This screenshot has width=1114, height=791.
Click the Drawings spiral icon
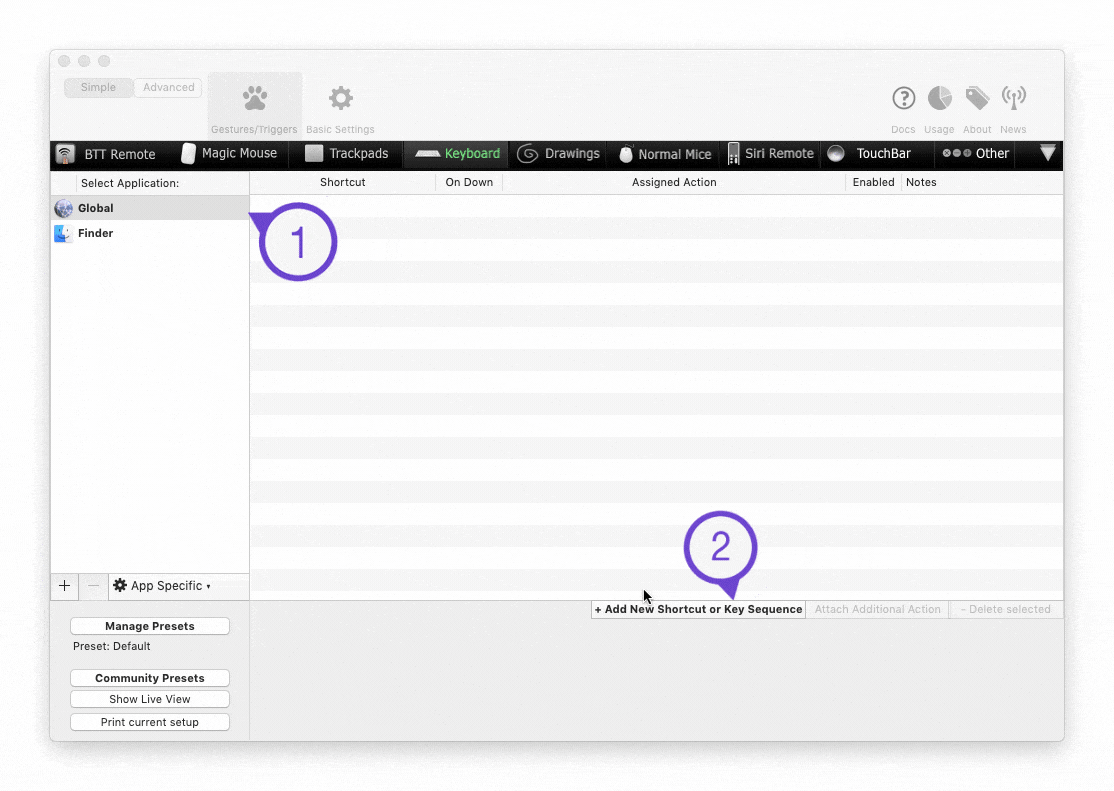[527, 154]
